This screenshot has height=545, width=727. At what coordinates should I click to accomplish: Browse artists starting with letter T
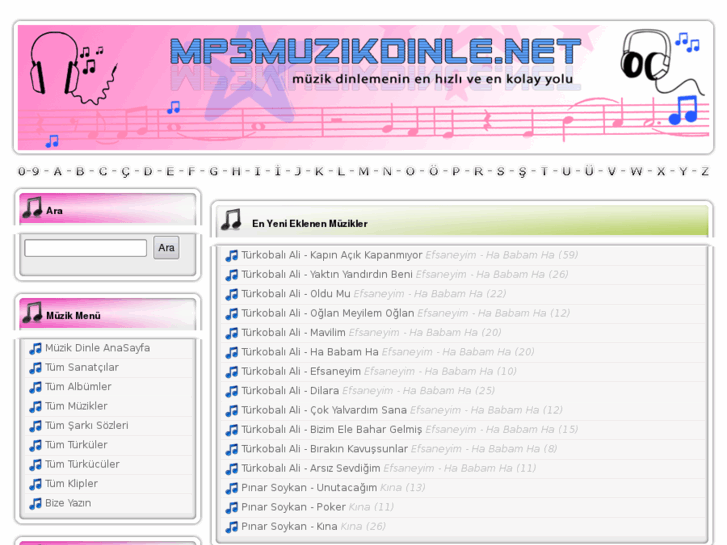(544, 172)
